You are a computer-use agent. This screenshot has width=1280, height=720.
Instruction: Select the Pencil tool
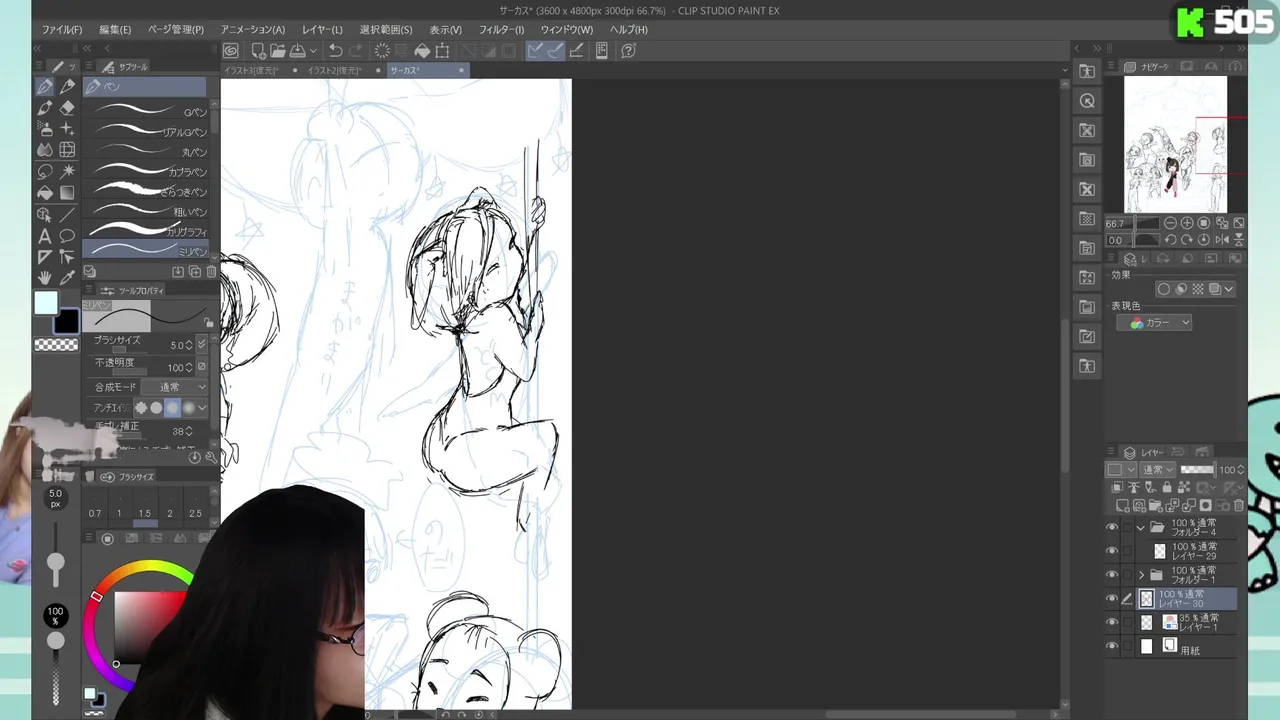pyautogui.click(x=67, y=87)
